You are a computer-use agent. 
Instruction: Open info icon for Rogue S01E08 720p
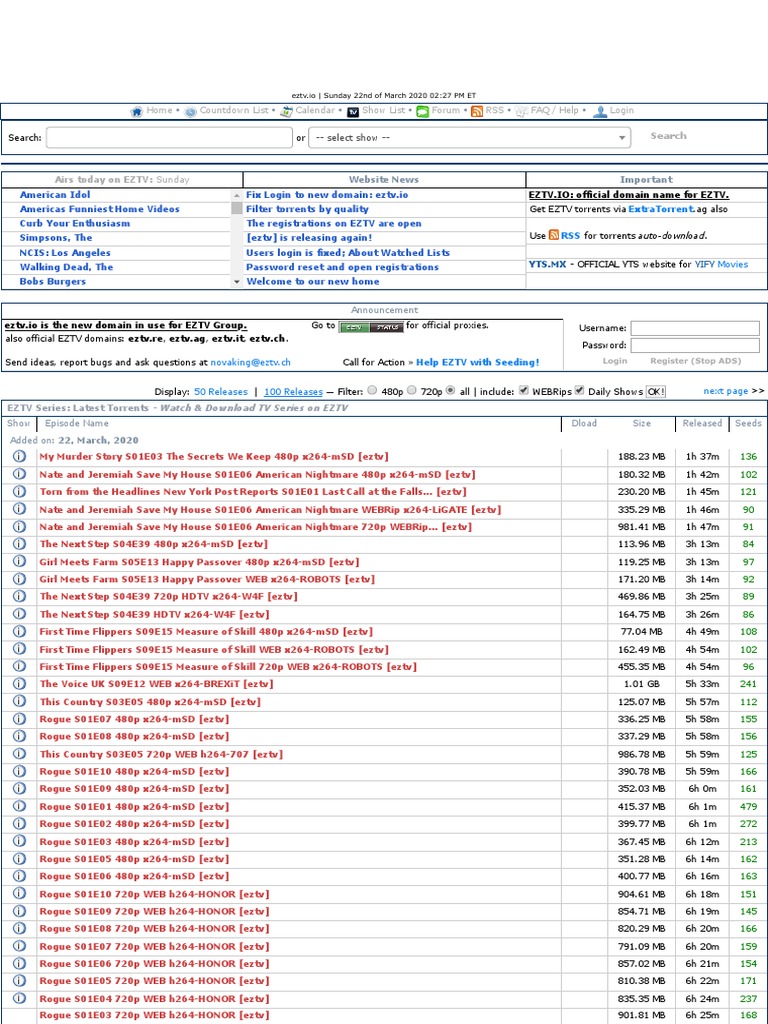click(19, 928)
